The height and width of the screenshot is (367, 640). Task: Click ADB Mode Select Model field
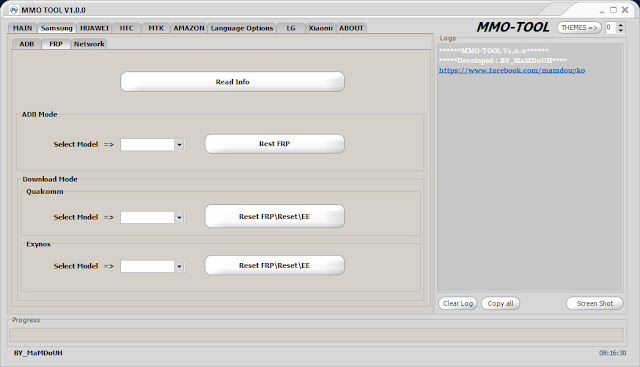click(147, 145)
